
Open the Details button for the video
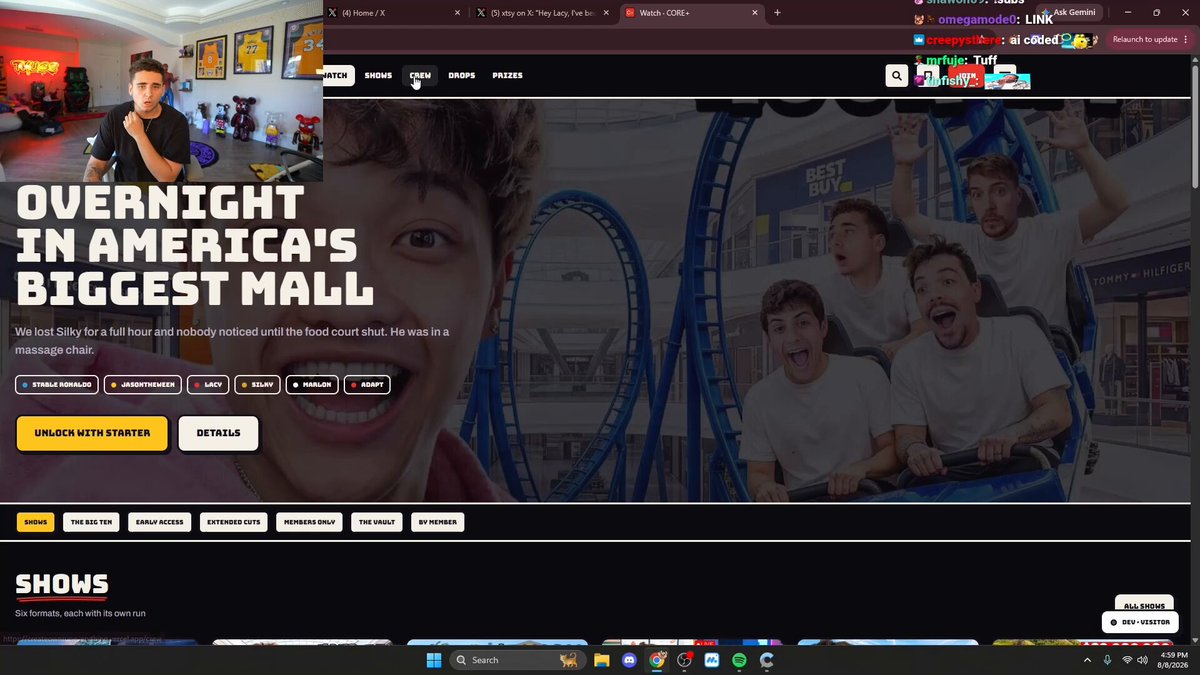(218, 433)
